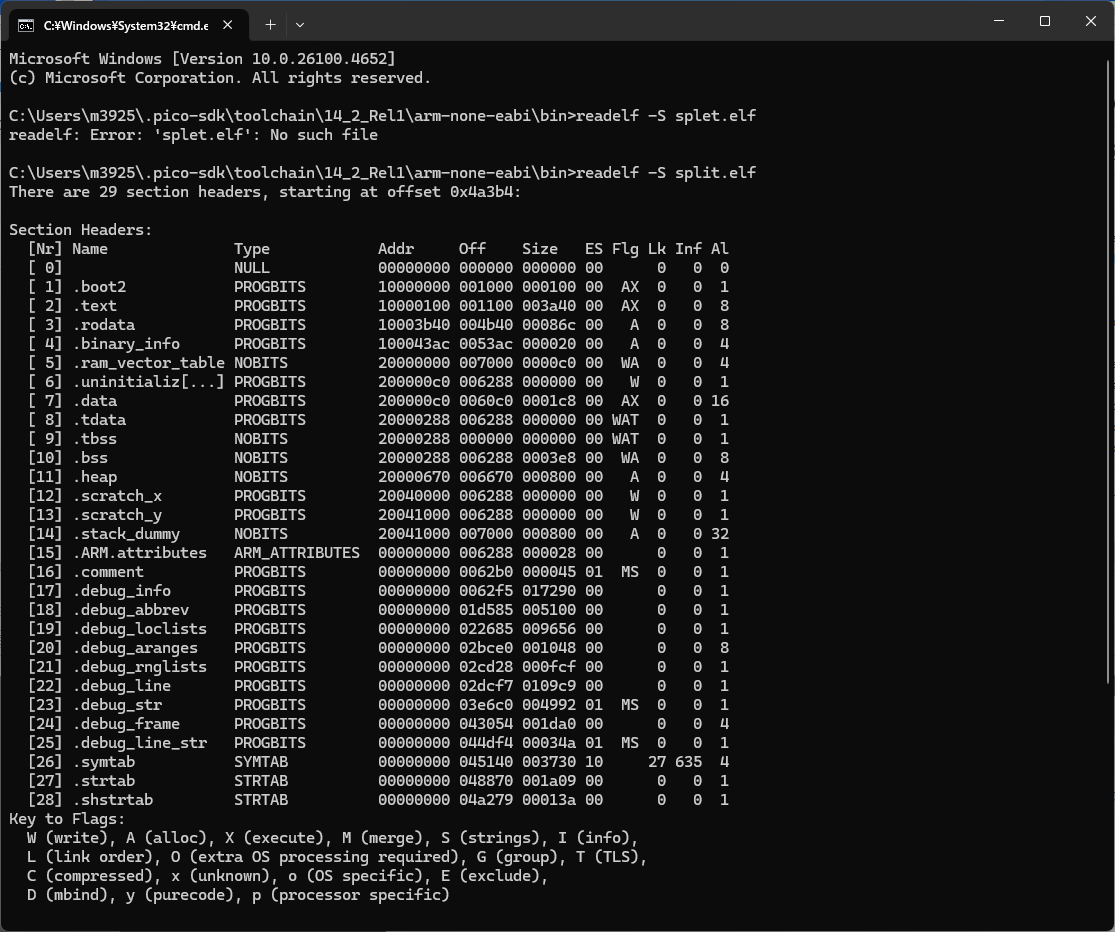Click the 'Key to Flags:' line
Image resolution: width=1115 pixels, height=932 pixels.
click(67, 819)
